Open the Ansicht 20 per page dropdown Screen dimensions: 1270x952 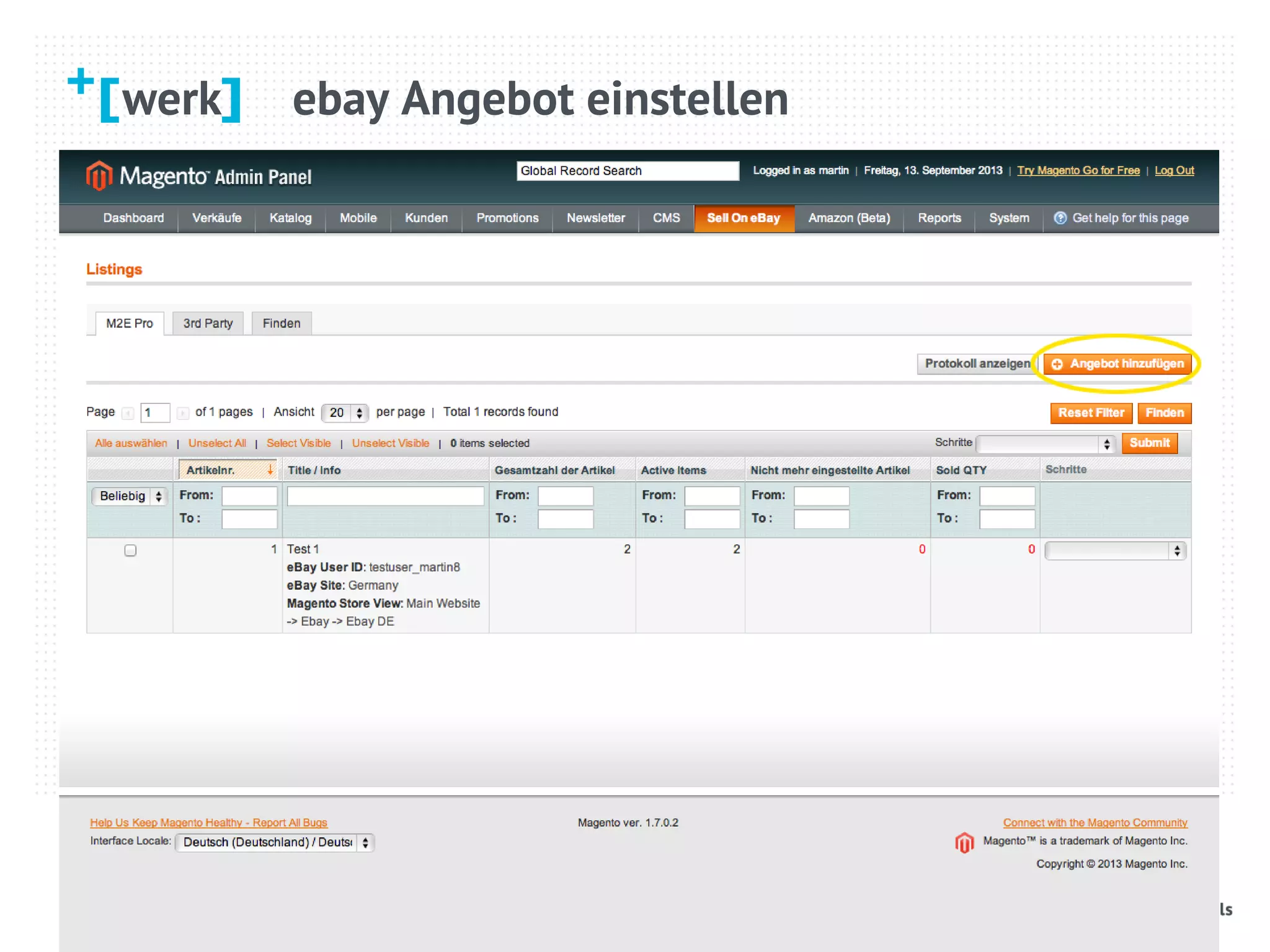click(345, 412)
